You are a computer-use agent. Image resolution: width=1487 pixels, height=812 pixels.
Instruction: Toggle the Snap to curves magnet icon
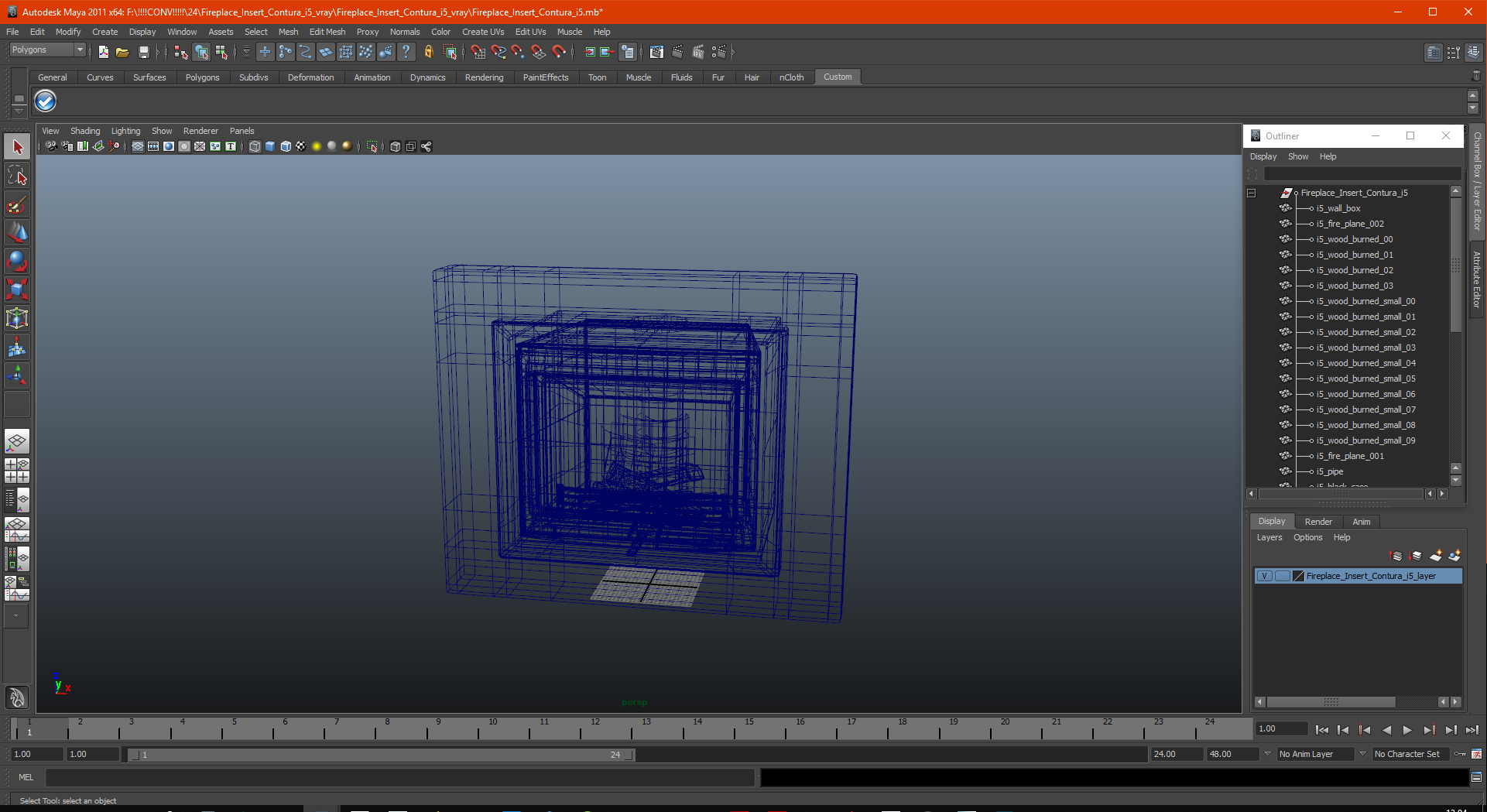click(x=499, y=52)
